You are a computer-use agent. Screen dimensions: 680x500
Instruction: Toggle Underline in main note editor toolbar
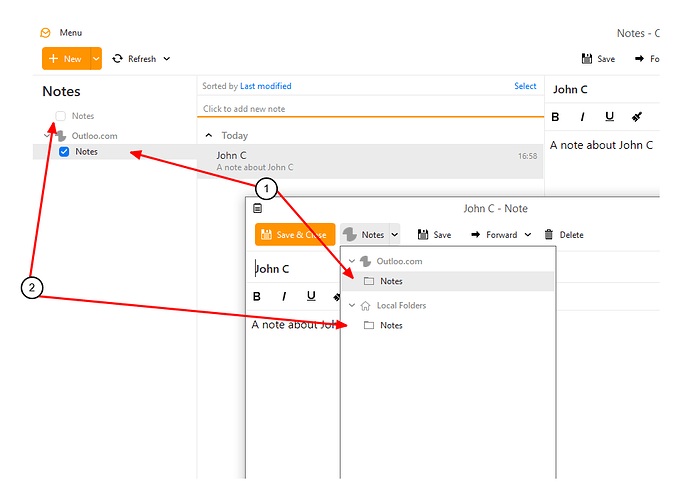609,117
